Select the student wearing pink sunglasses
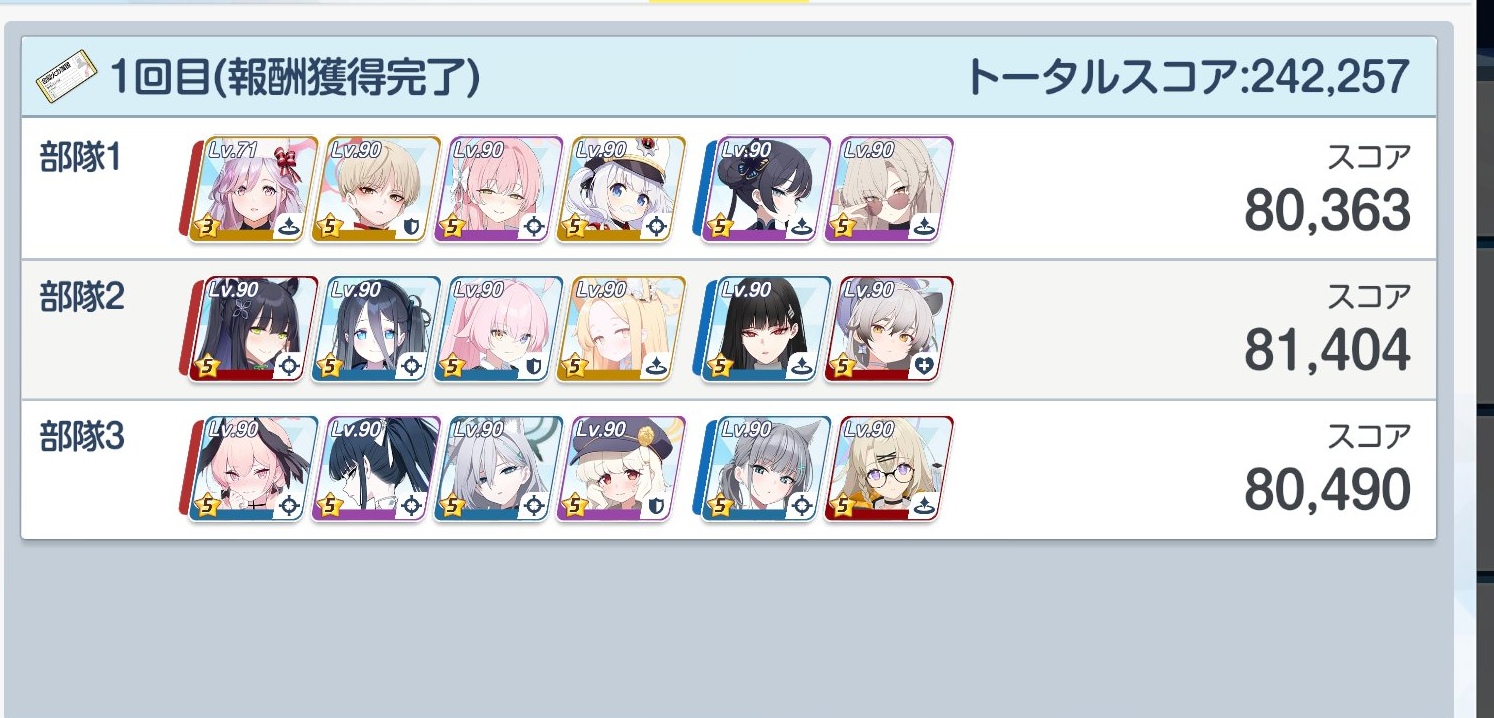Image resolution: width=1494 pixels, height=718 pixels. (888, 190)
